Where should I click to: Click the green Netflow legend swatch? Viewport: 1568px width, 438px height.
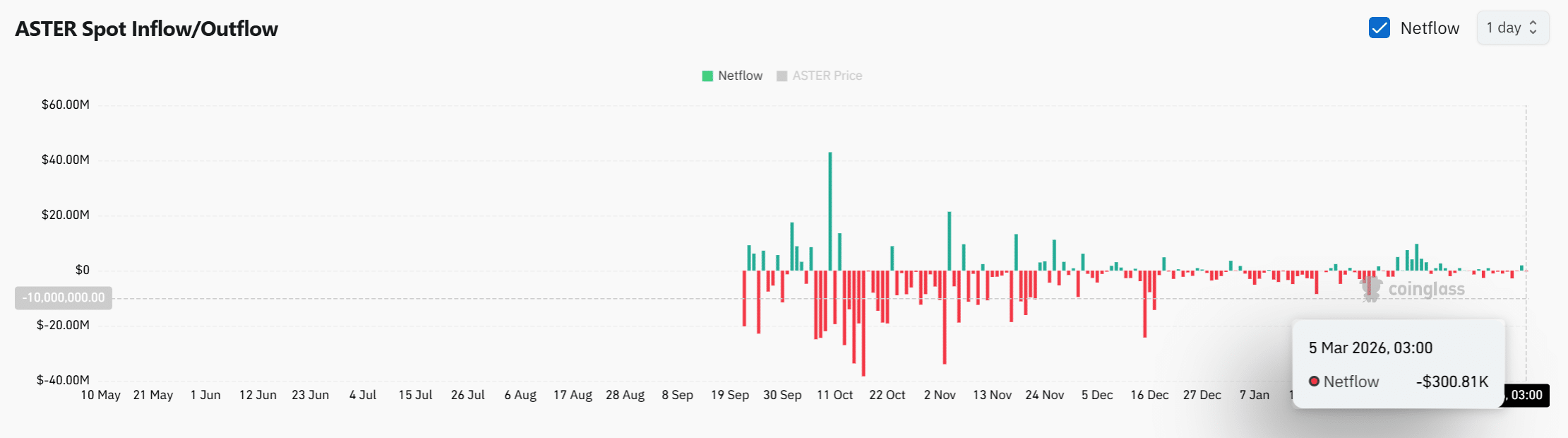pos(707,76)
